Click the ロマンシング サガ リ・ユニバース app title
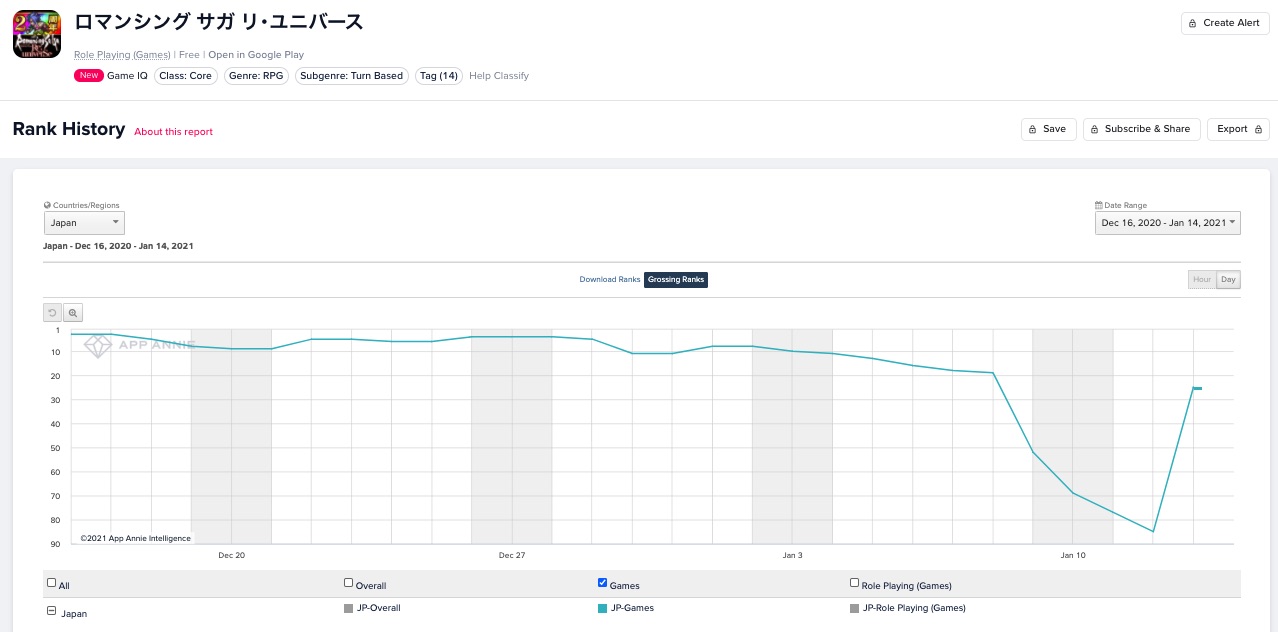This screenshot has width=1278, height=632. point(219,22)
